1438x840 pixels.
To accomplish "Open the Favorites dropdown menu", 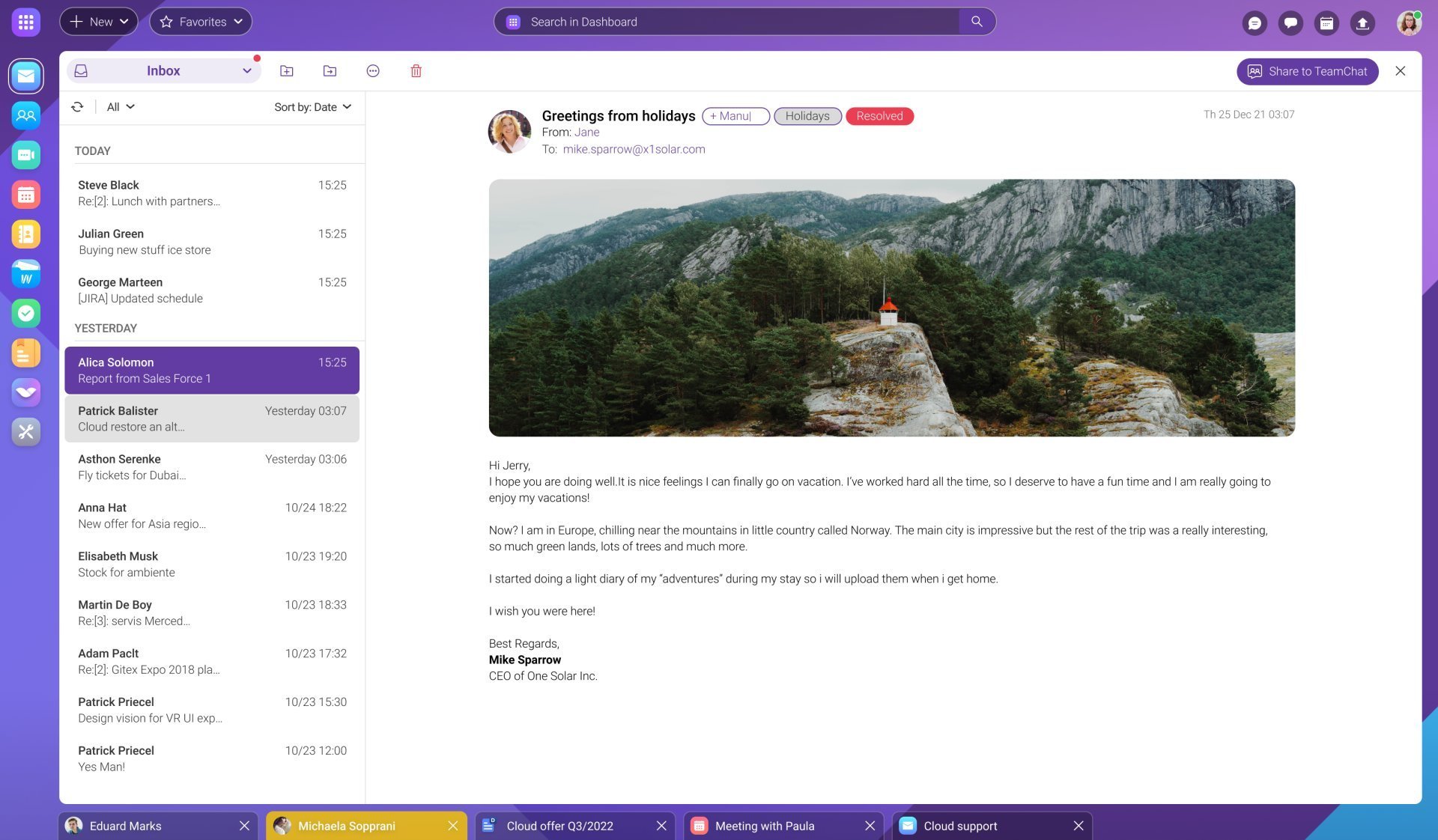I will point(201,22).
